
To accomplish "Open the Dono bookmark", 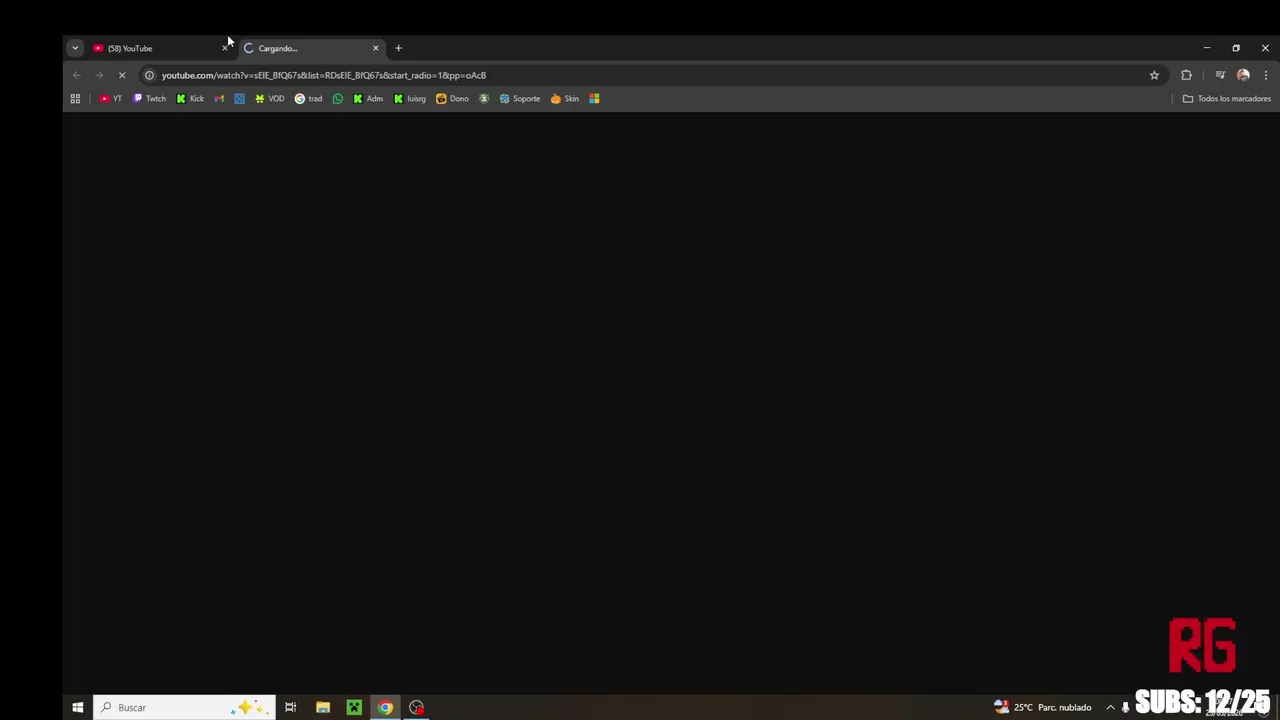I will (x=452, y=98).
